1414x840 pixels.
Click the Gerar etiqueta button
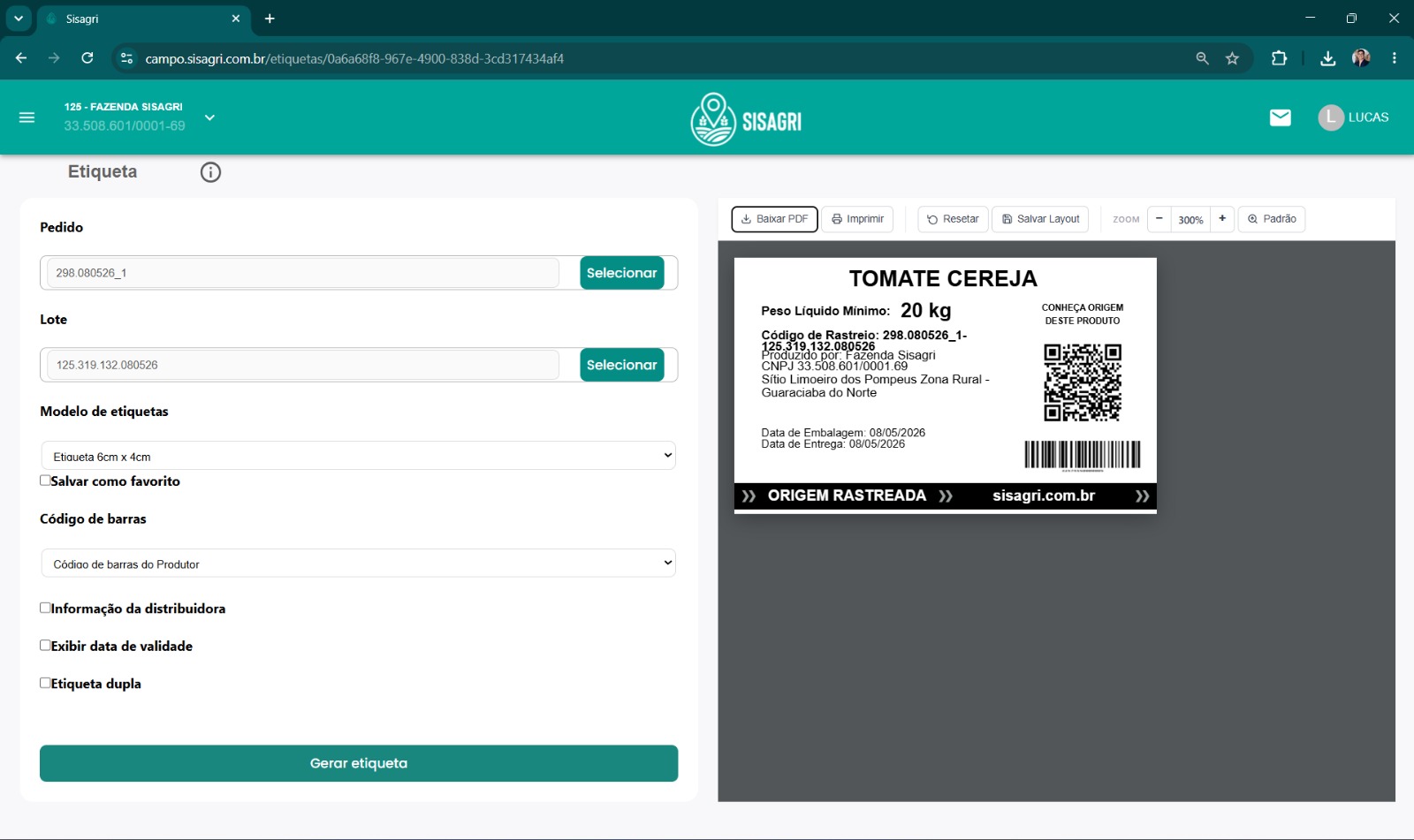(359, 763)
